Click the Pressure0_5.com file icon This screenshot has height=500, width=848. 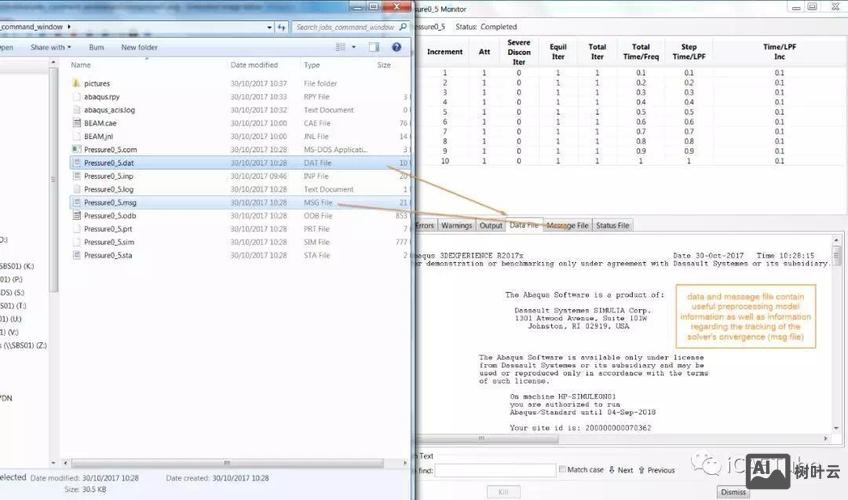coord(76,149)
